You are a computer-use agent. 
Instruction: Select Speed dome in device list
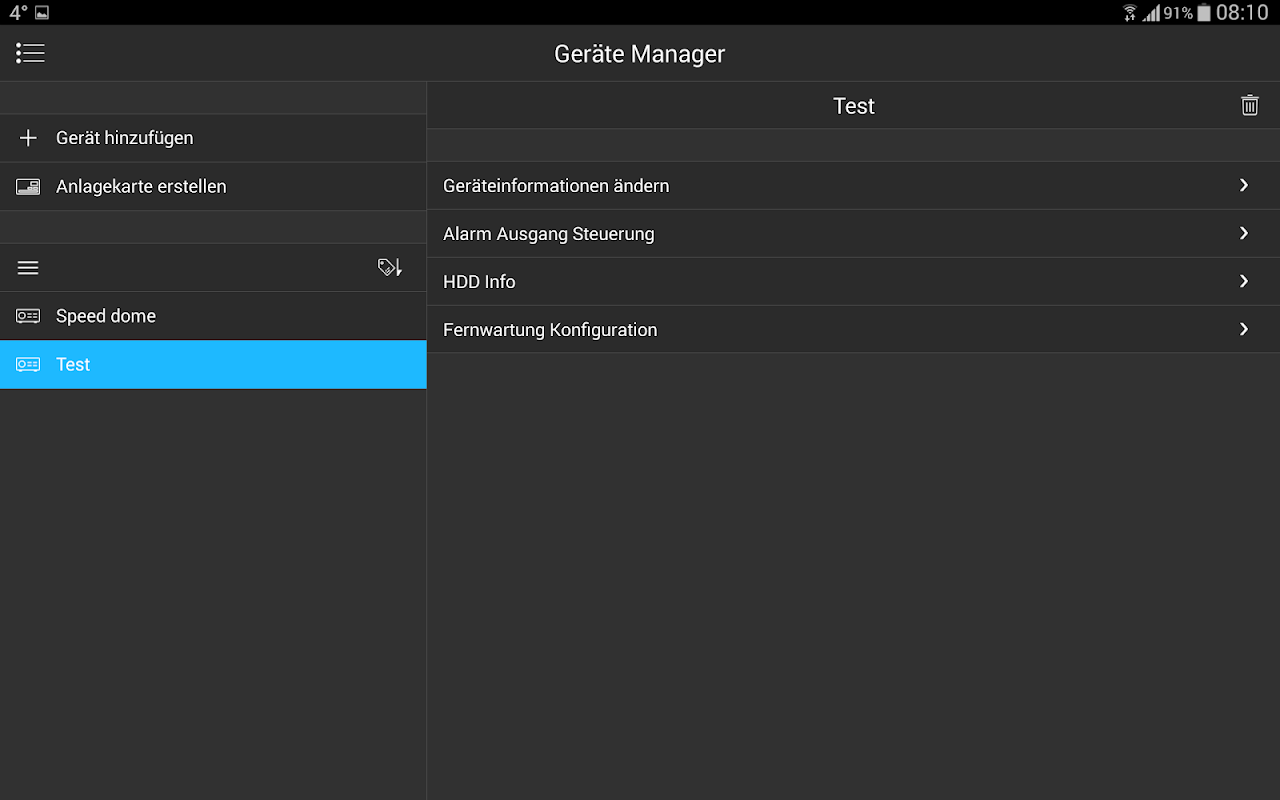(106, 316)
